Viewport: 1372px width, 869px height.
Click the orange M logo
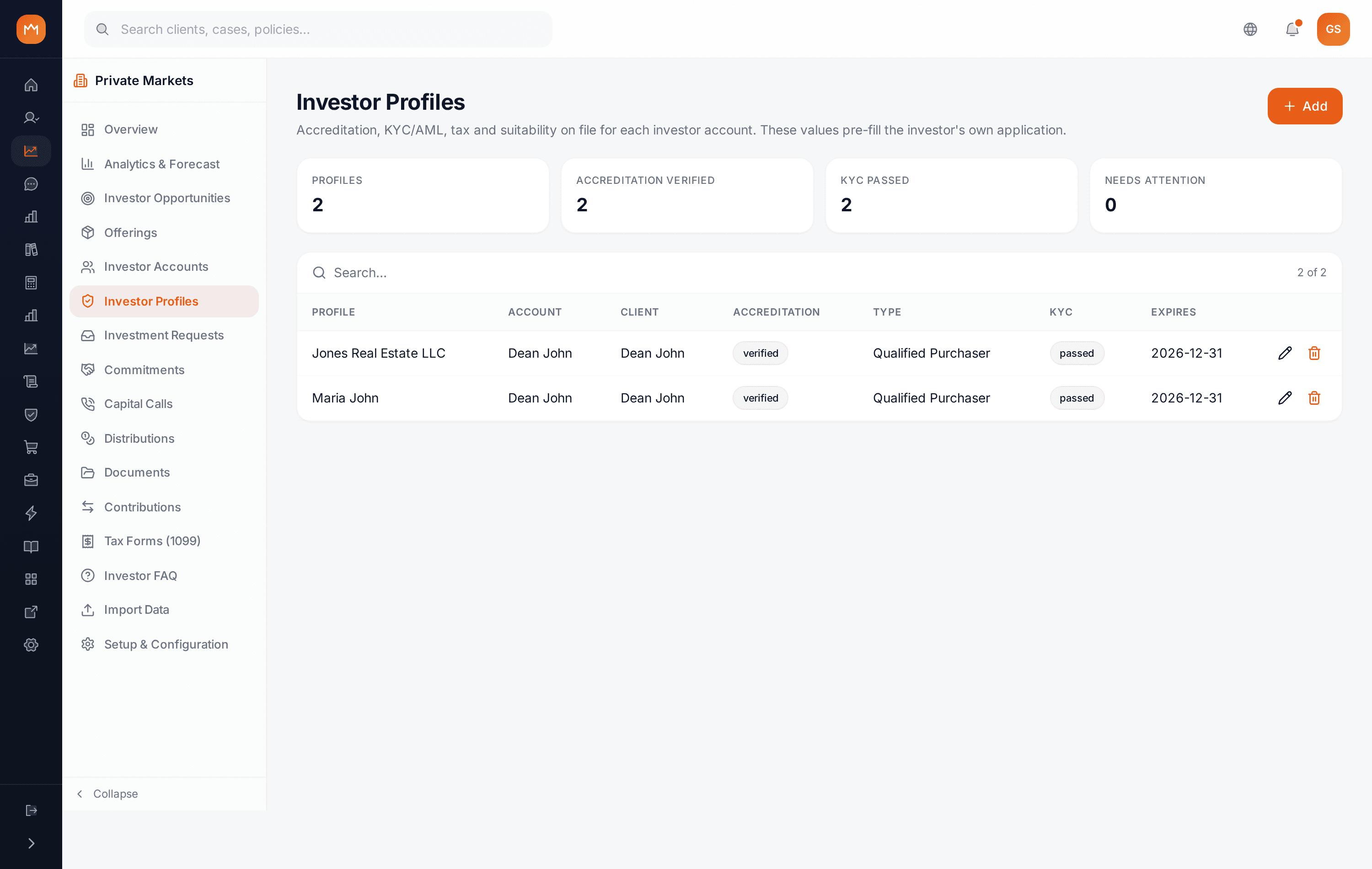point(31,29)
